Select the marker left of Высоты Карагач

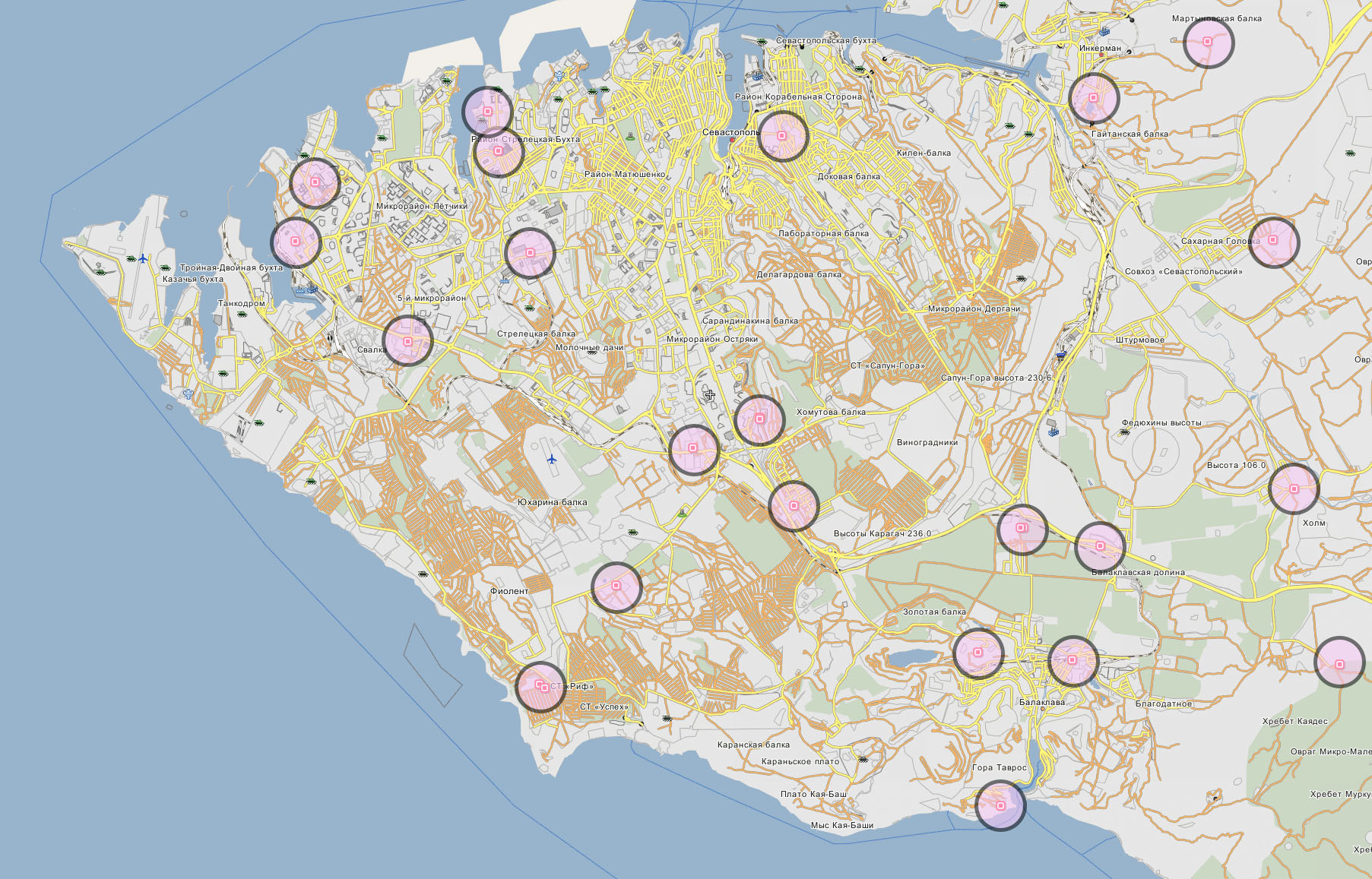coord(794,506)
